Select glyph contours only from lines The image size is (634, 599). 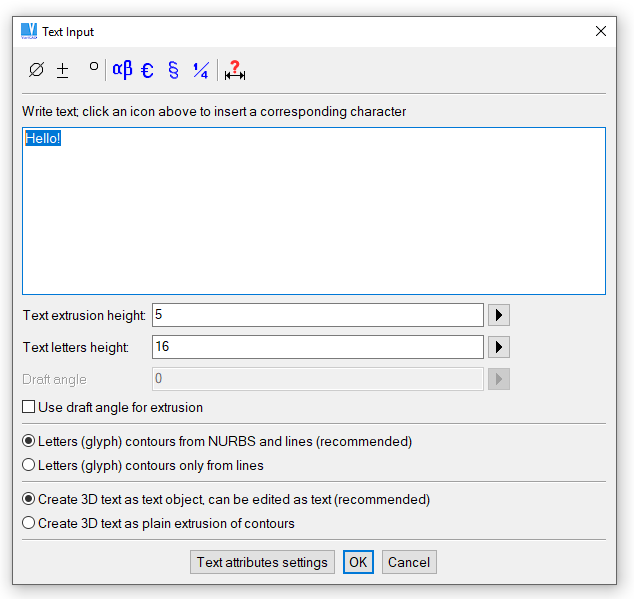[29, 465]
